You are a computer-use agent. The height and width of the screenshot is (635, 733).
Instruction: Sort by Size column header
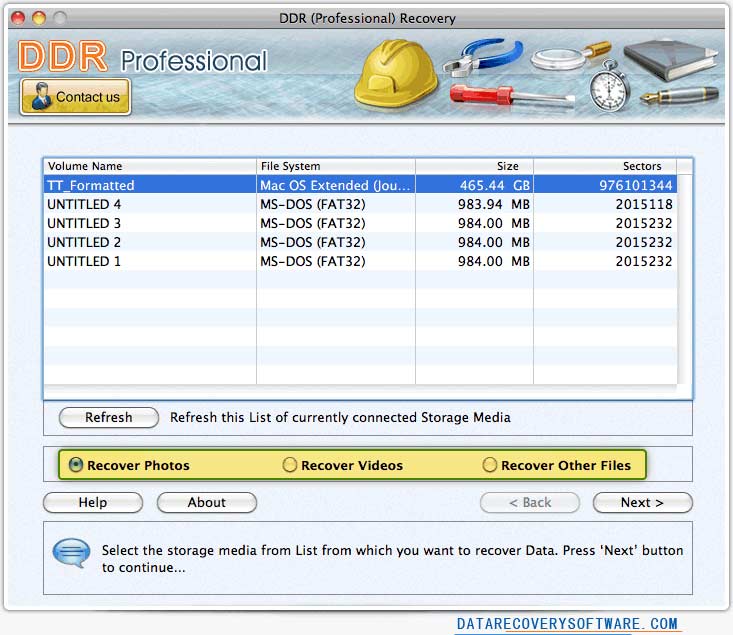tap(474, 166)
